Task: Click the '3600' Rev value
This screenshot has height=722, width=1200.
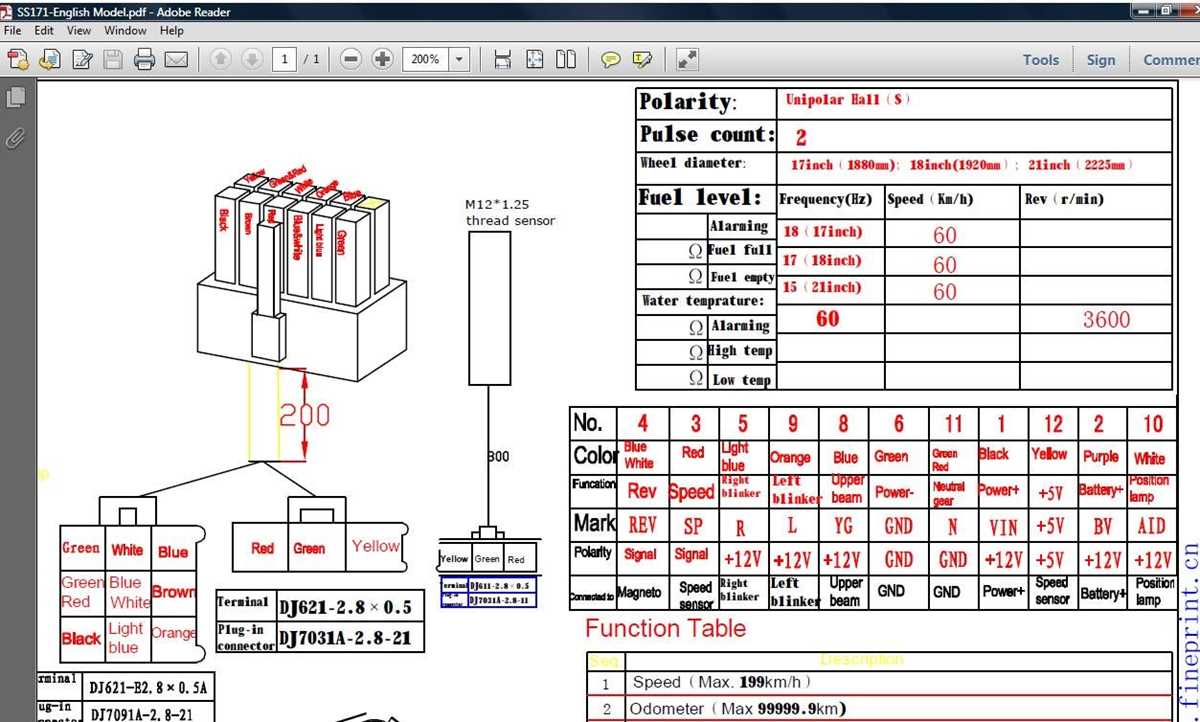Action: 1106,320
